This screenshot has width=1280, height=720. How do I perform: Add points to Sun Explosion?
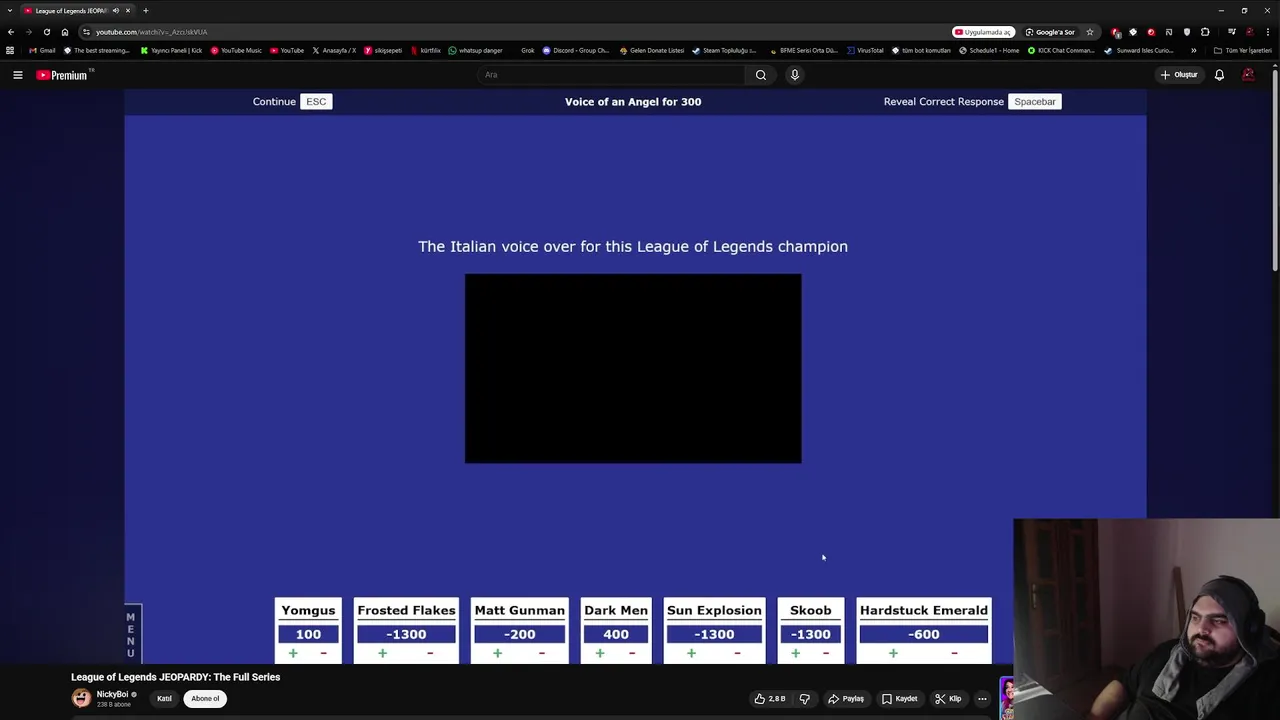691,653
